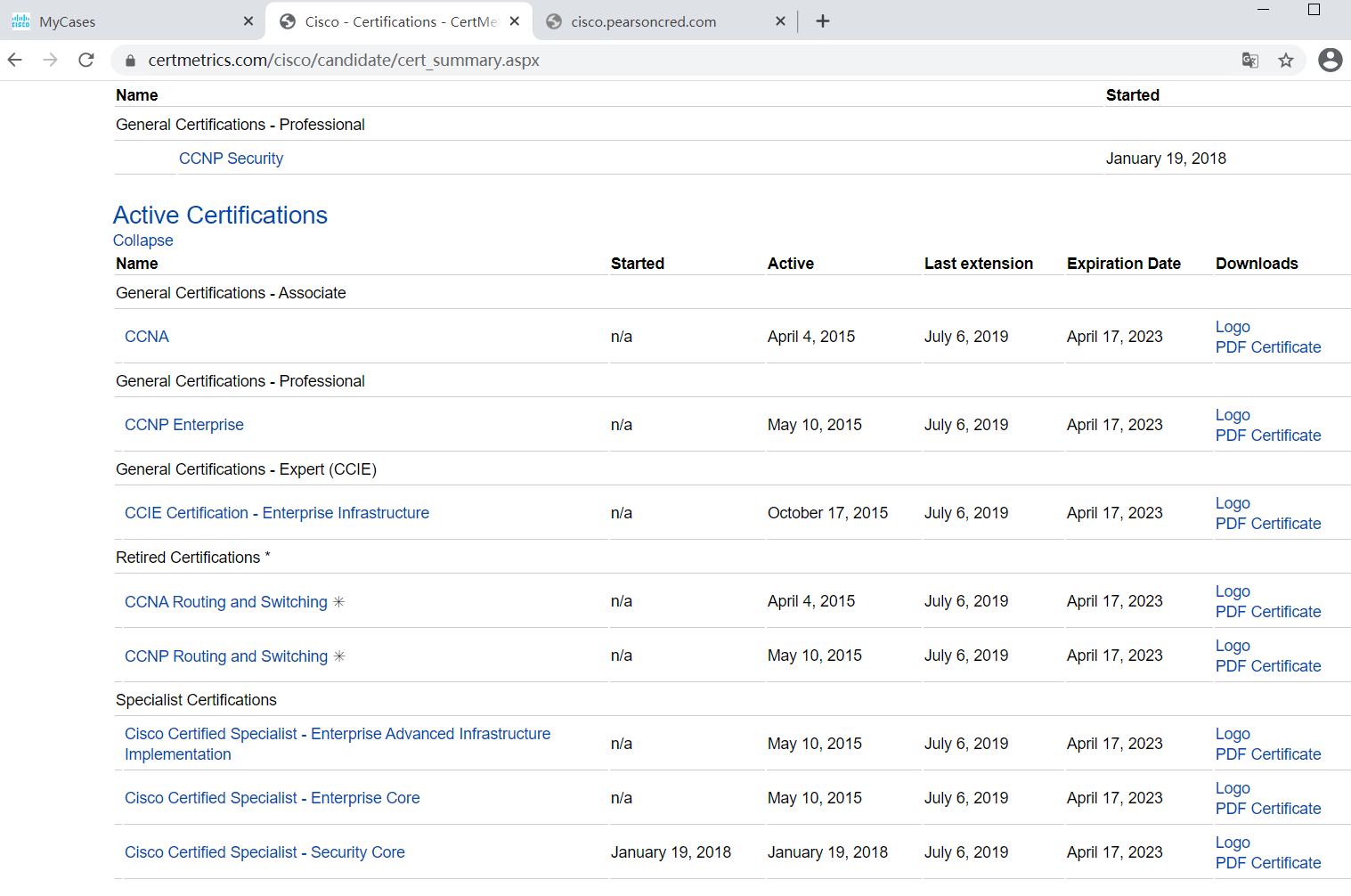Download Logo for Enterprise Advanced Infrastructure Implementation

click(x=1233, y=734)
